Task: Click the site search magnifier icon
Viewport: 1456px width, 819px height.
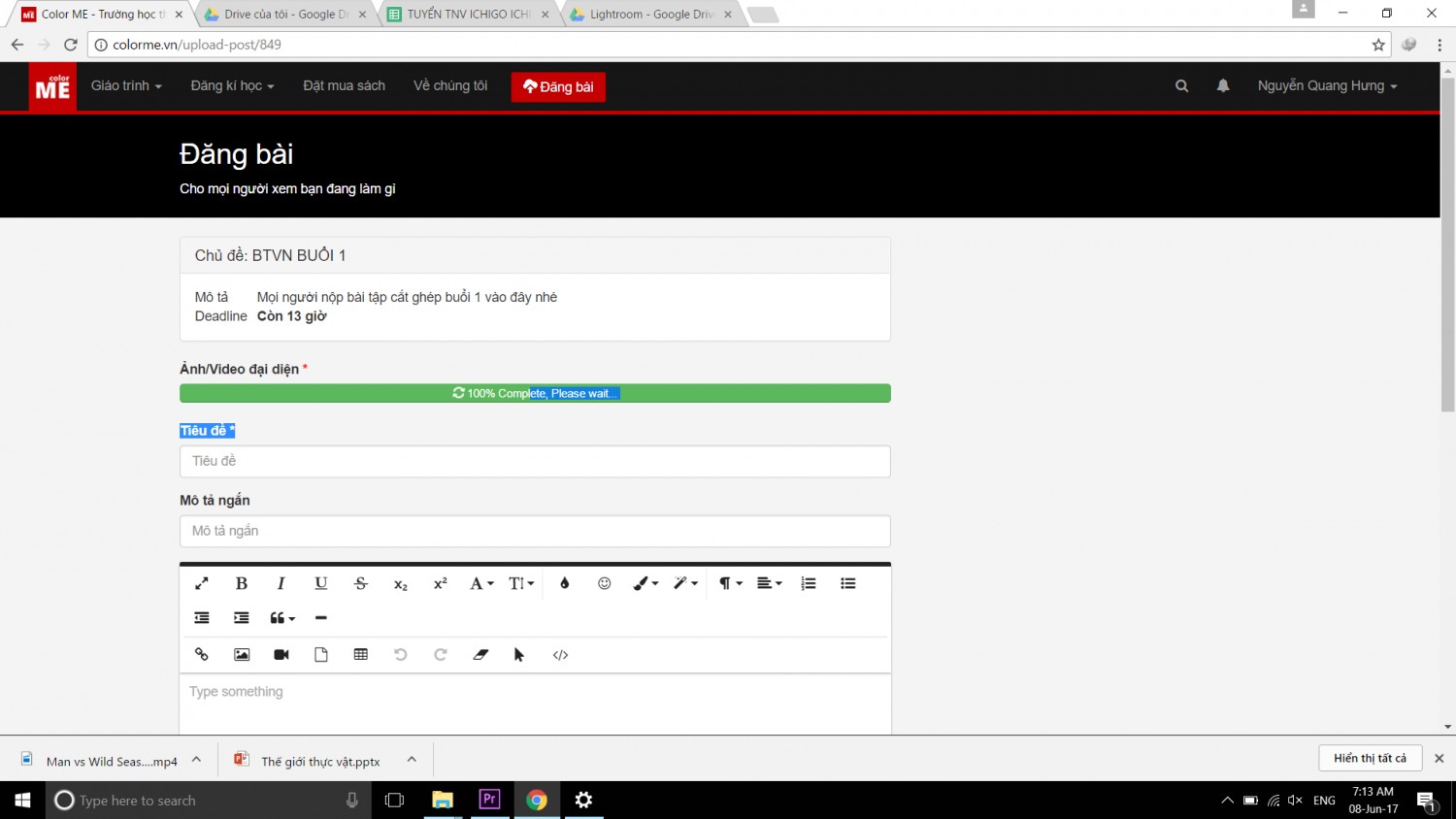Action: click(x=1181, y=86)
